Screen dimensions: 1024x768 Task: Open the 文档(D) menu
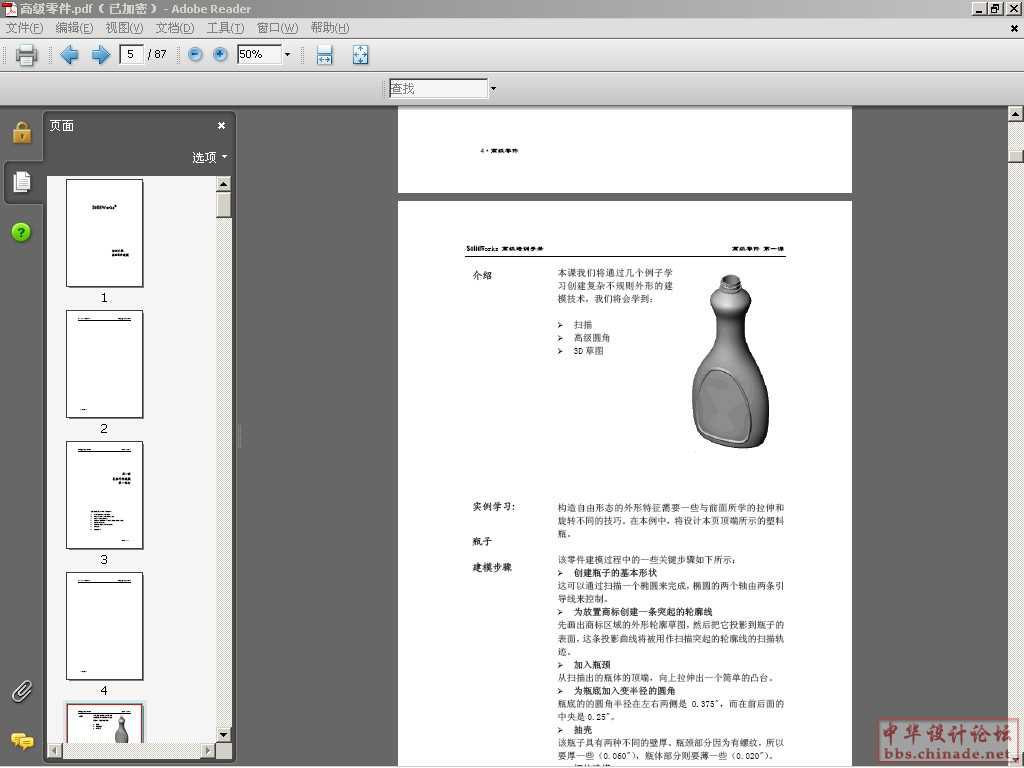175,27
